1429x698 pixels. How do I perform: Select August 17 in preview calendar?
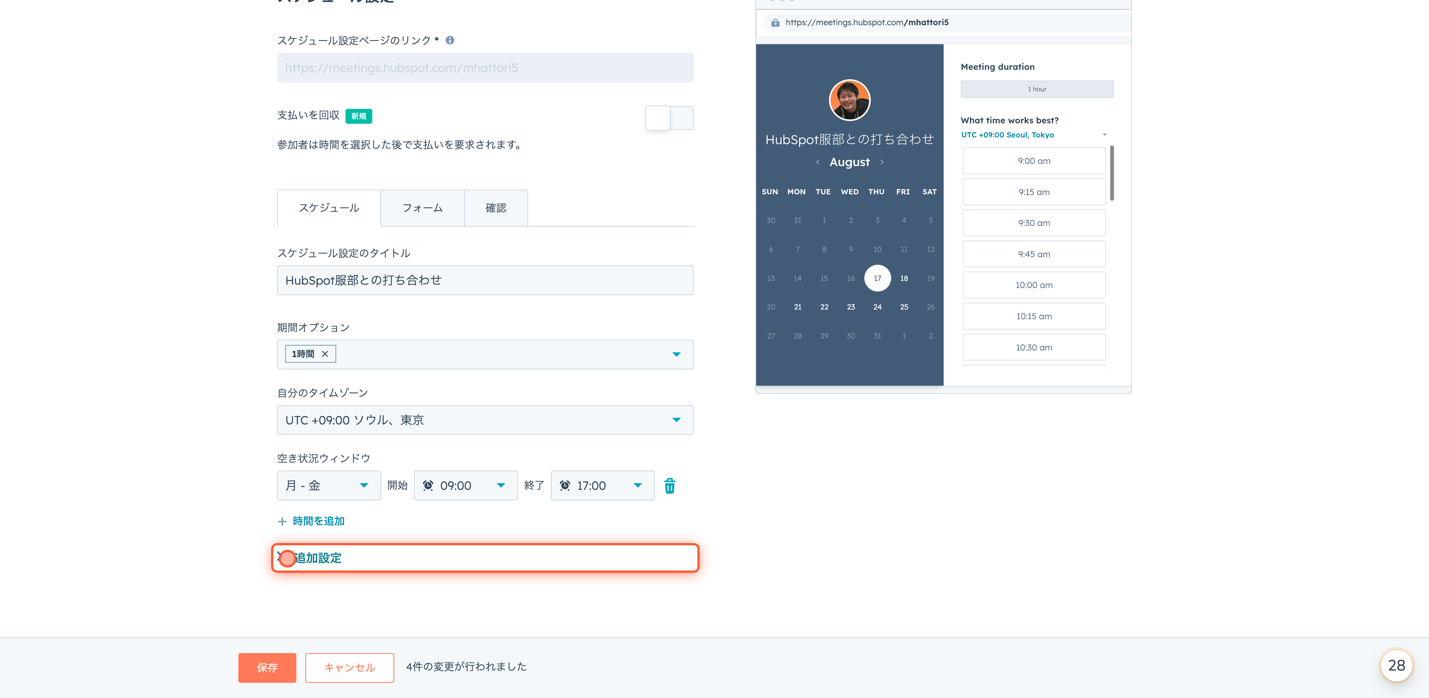click(x=877, y=278)
